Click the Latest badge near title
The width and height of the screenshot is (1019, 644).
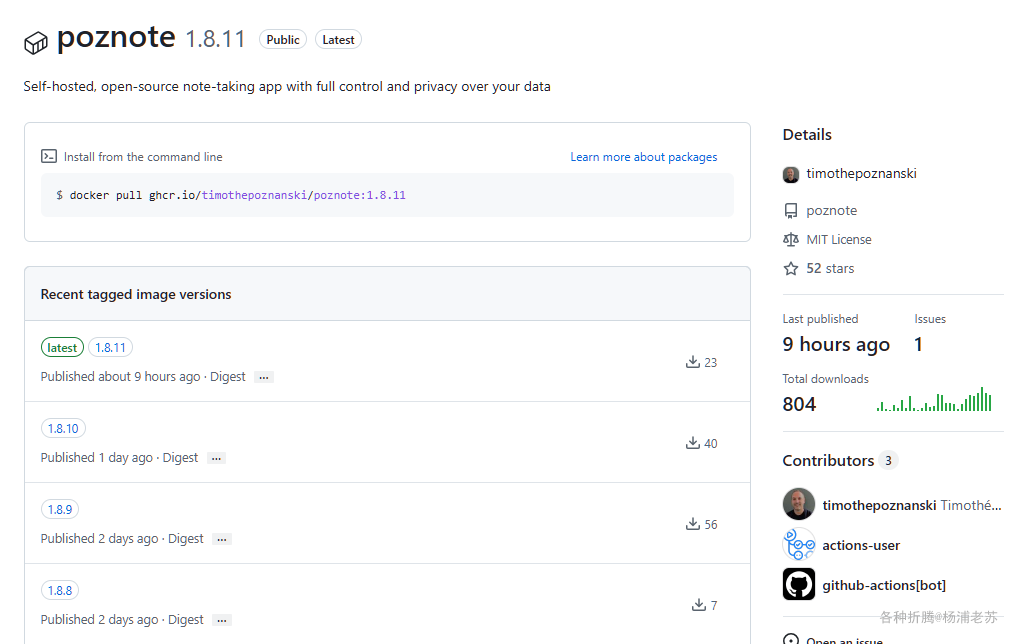point(338,40)
